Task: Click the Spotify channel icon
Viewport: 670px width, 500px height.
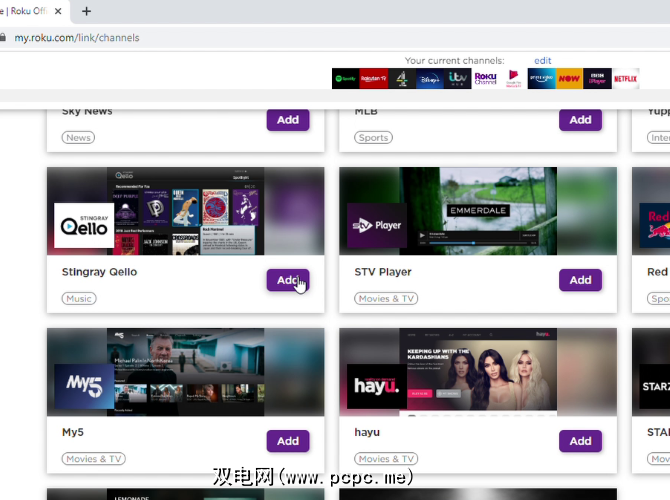Action: pyautogui.click(x=346, y=78)
